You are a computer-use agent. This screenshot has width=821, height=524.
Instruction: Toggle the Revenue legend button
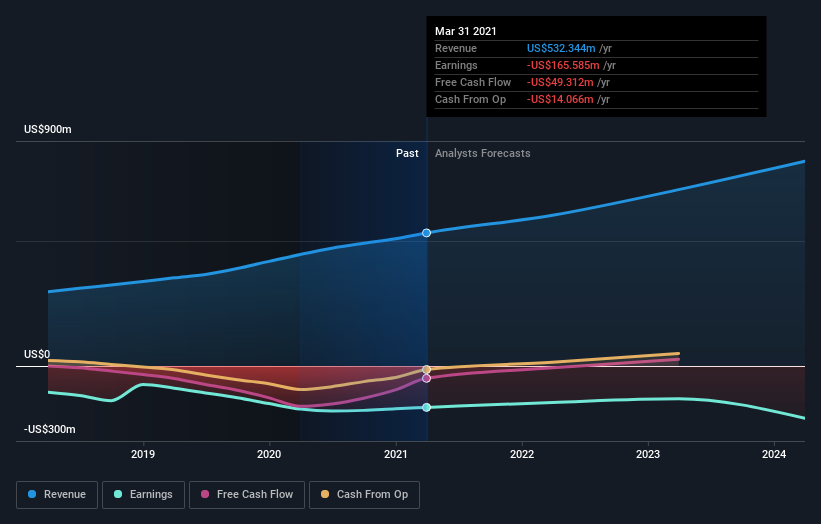[57, 495]
